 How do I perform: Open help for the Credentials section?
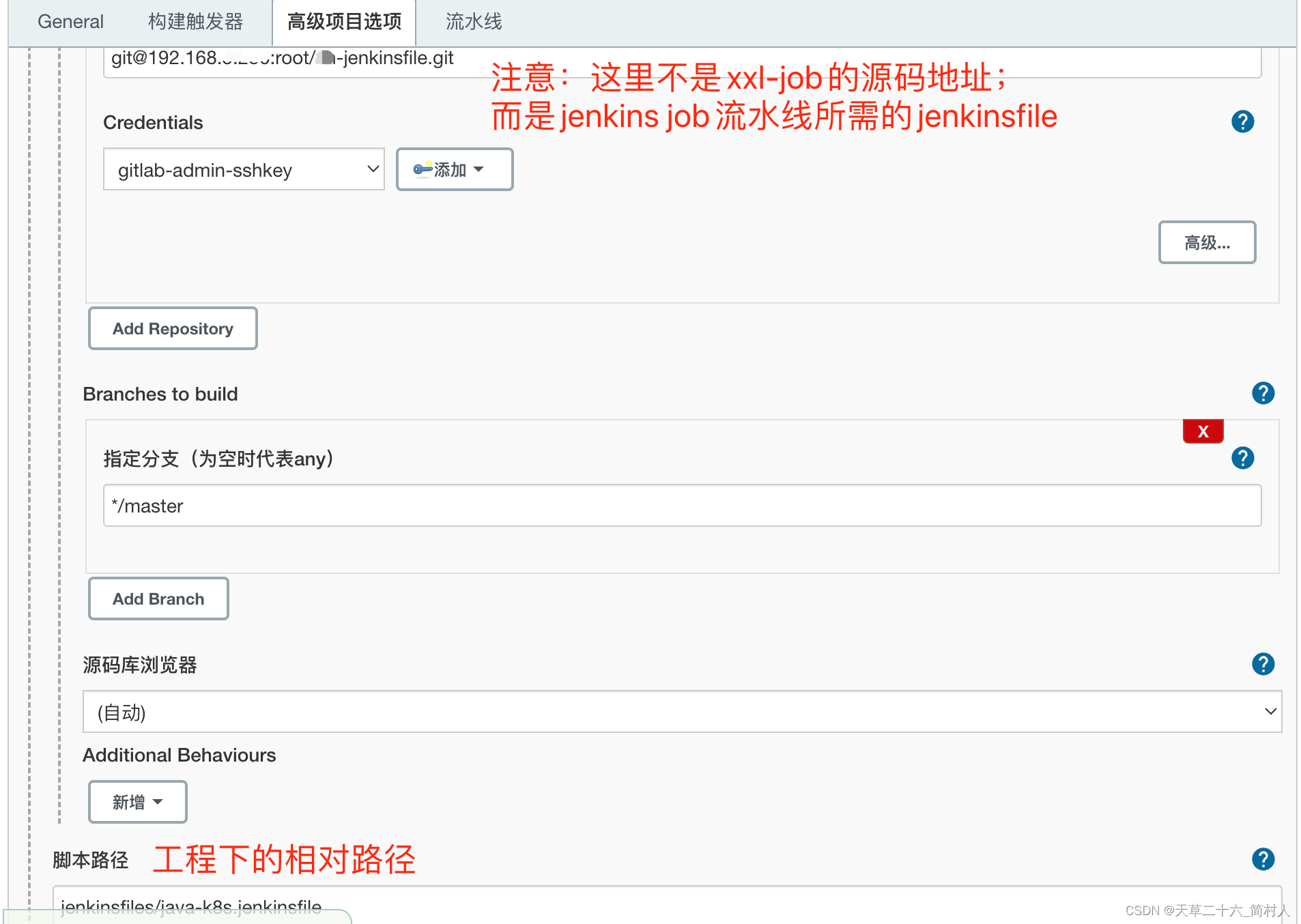click(x=1243, y=121)
